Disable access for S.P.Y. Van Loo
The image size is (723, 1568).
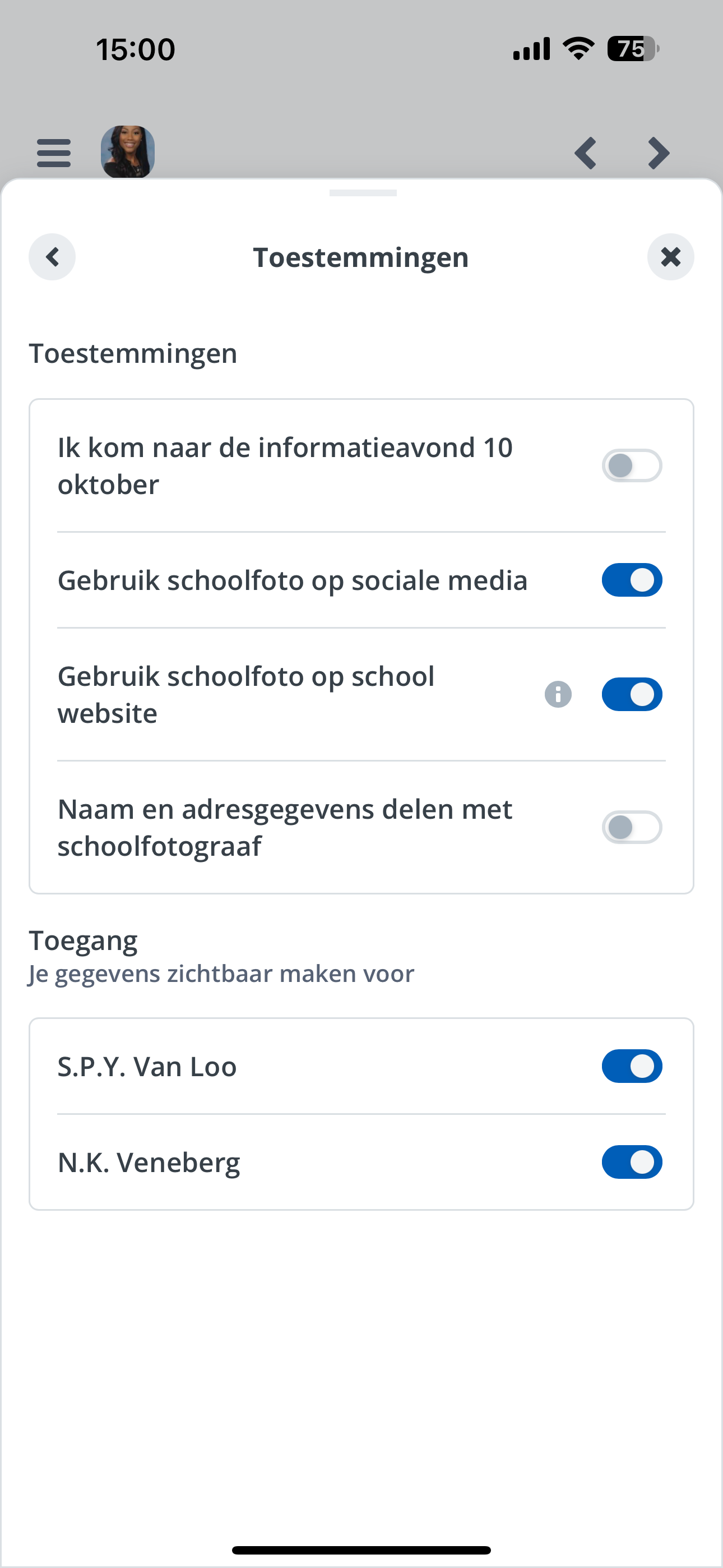[x=632, y=1067]
